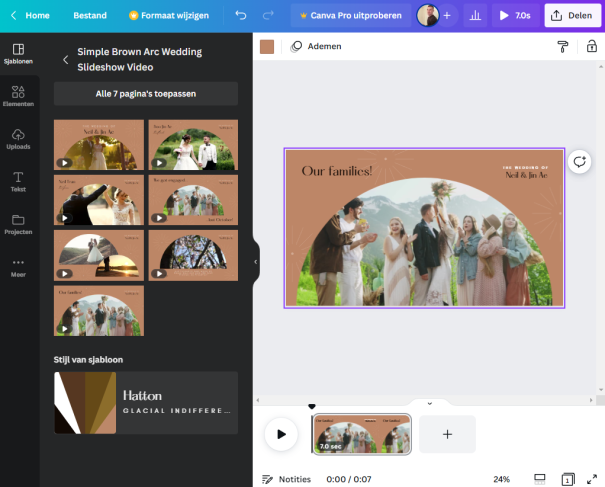Viewport: 605px width, 487px height.
Task: Open the 24% zoom level control
Action: coord(501,479)
